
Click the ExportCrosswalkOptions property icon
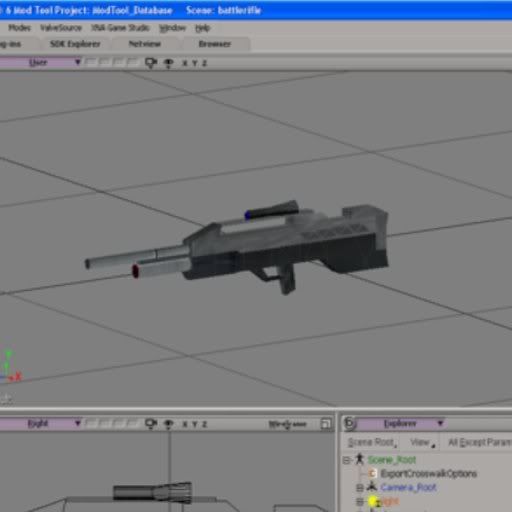pyautogui.click(x=372, y=473)
